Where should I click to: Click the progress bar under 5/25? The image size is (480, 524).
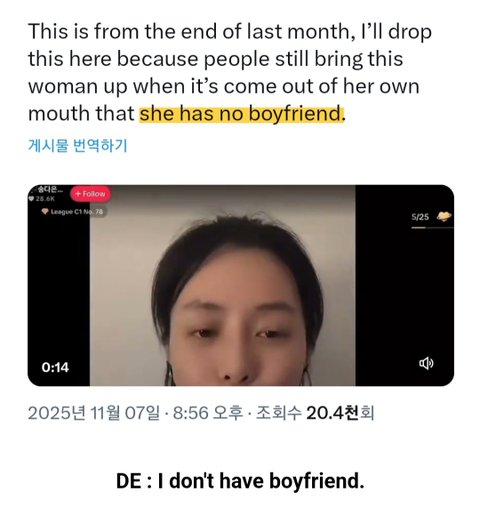click(432, 228)
